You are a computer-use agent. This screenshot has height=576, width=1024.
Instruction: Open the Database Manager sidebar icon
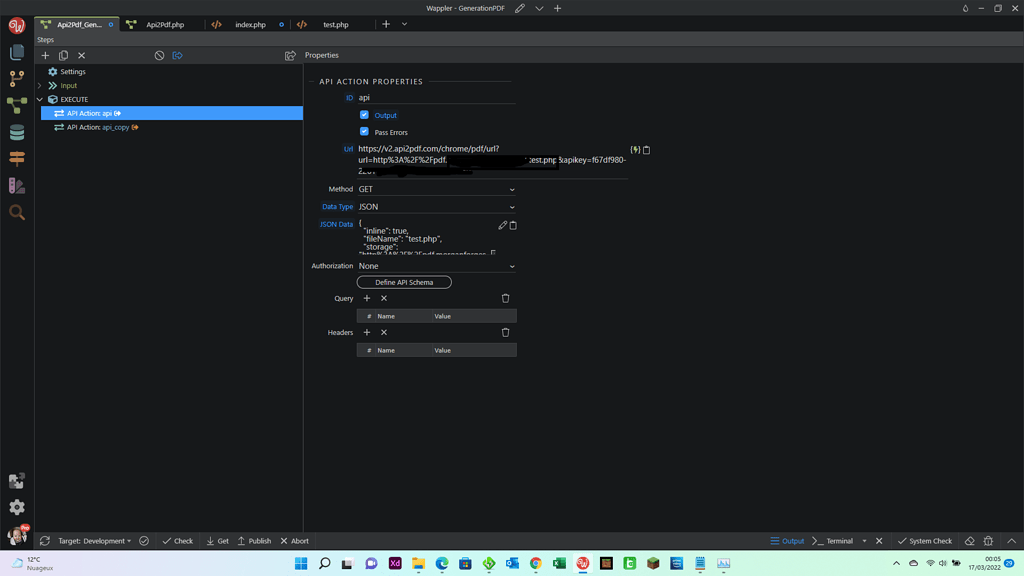(x=17, y=132)
